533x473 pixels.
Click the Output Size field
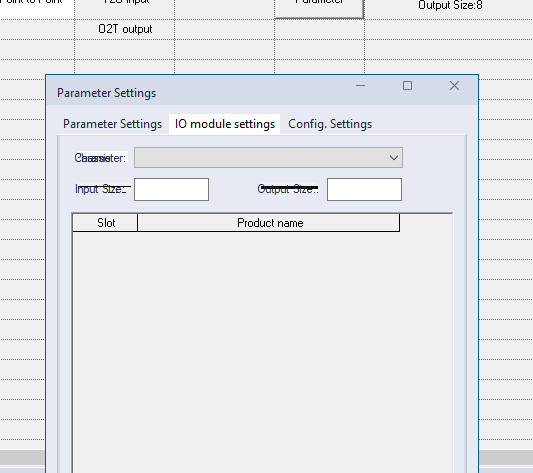click(364, 189)
